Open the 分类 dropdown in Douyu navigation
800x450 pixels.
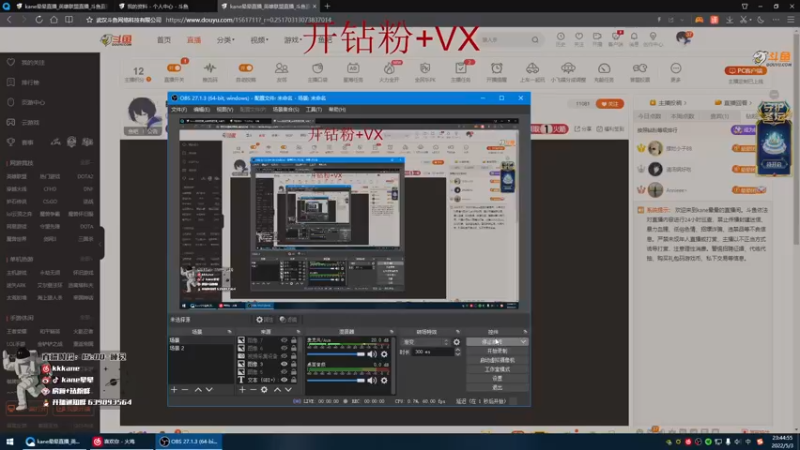coord(225,40)
